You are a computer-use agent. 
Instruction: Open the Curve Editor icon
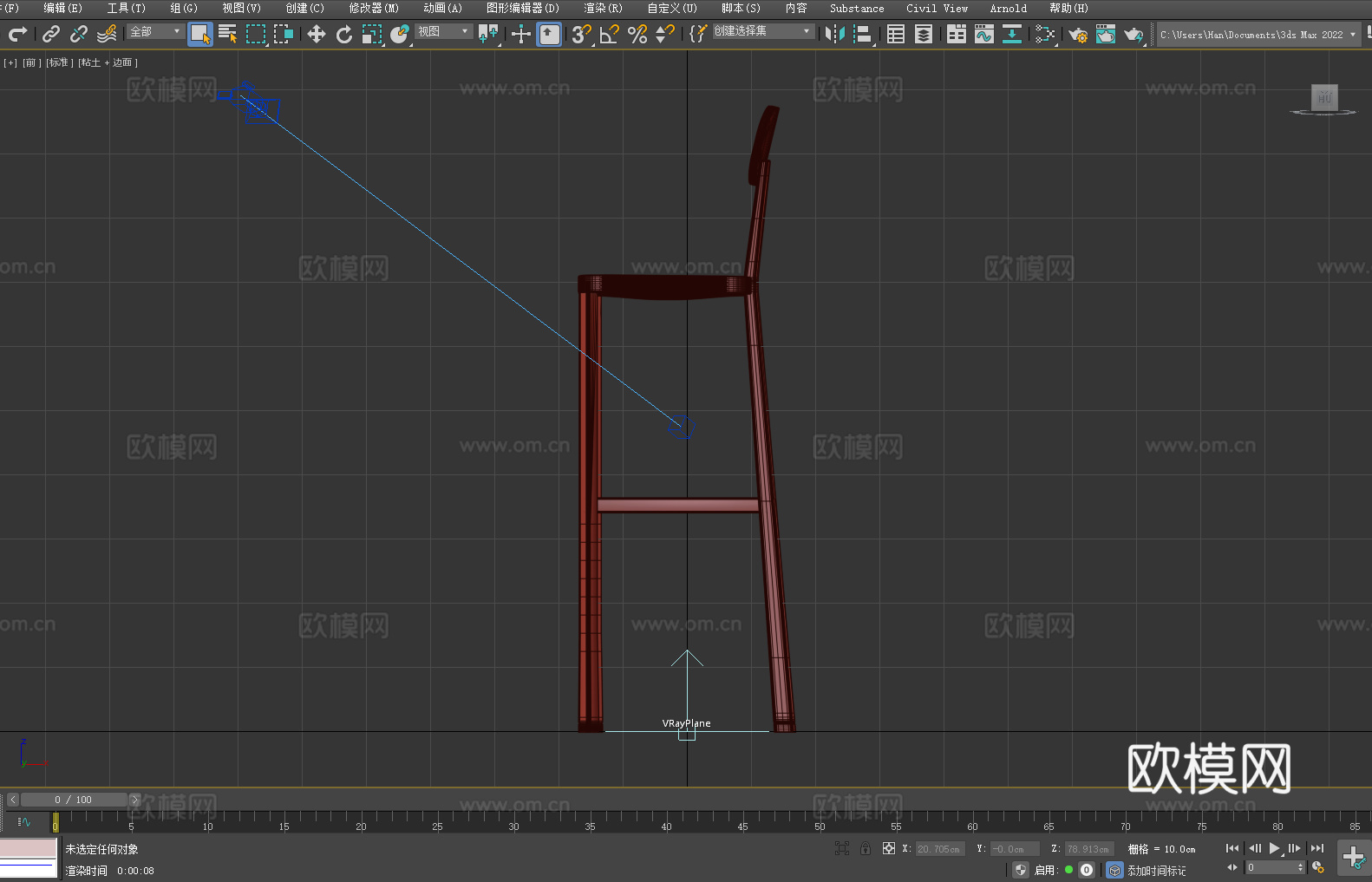point(984,34)
